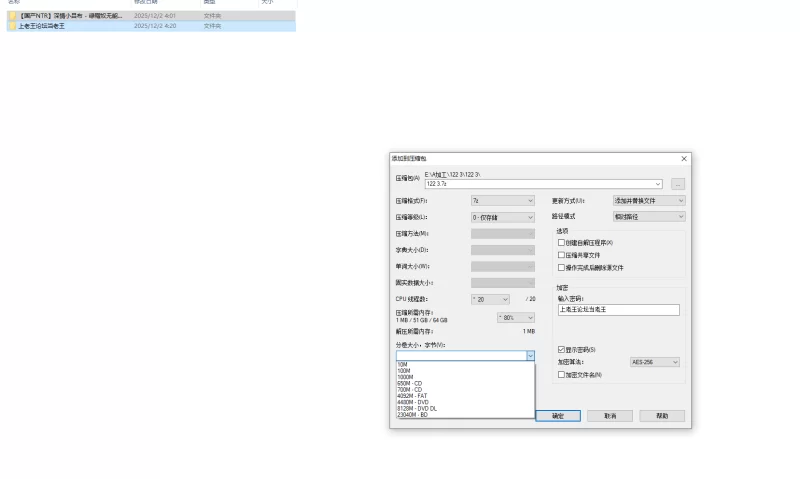
Task: Click the 分卷大小 volume size text field
Action: pyautogui.click(x=461, y=356)
